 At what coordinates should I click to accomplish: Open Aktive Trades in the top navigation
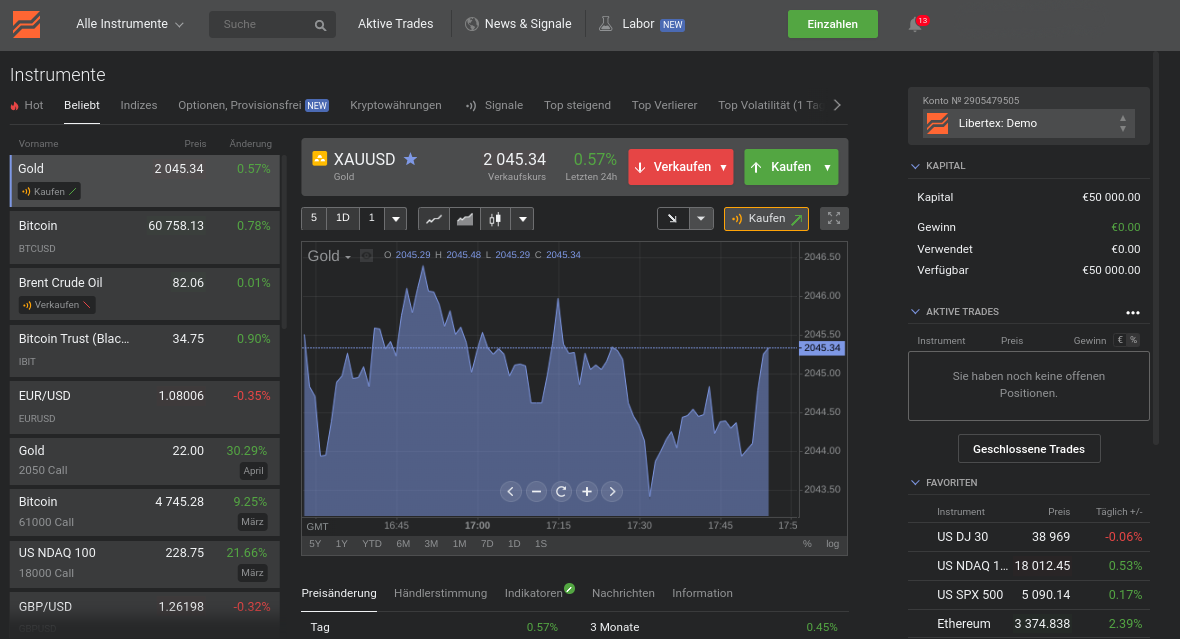[x=395, y=24]
